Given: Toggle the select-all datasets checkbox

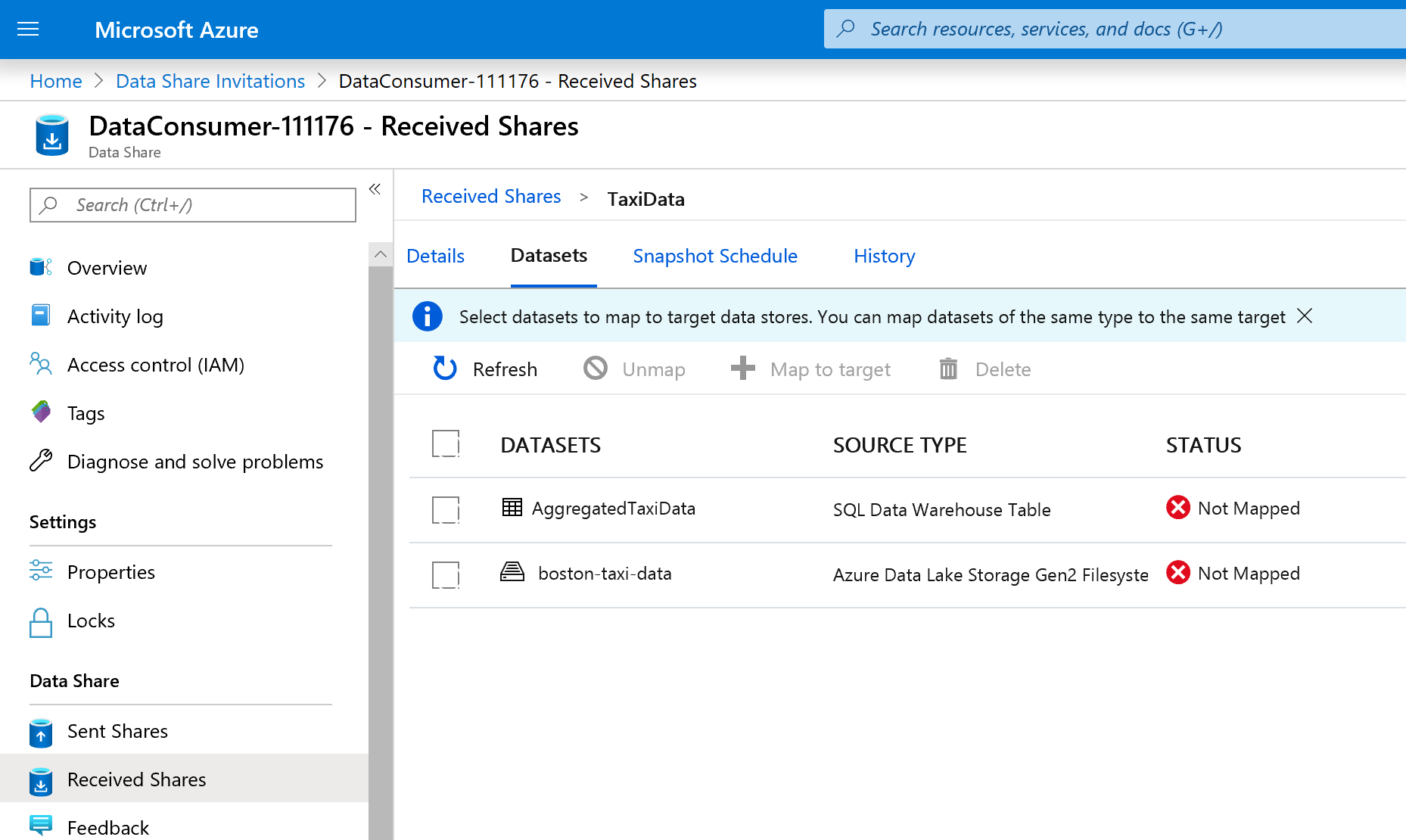Looking at the screenshot, I should (446, 444).
